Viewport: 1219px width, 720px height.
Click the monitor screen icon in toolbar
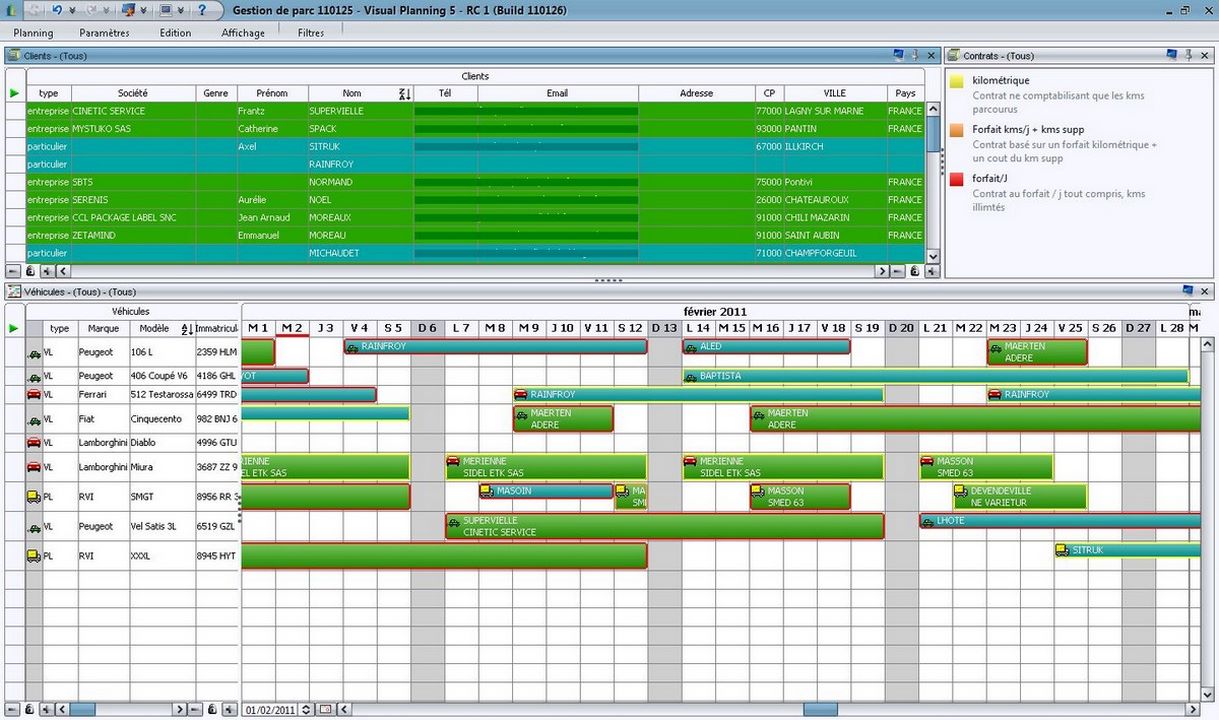click(165, 9)
